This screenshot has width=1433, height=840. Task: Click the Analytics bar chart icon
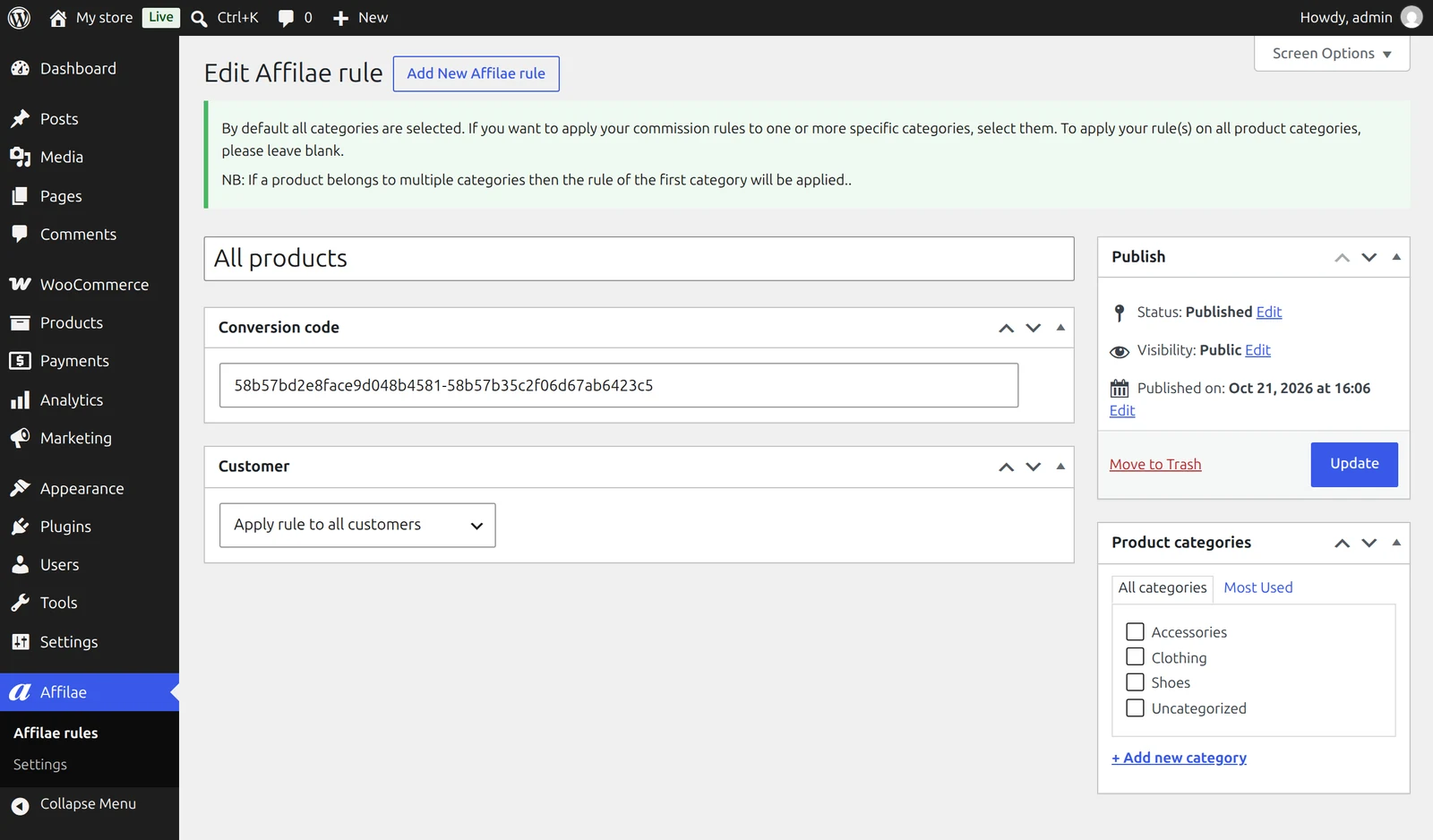click(x=20, y=400)
